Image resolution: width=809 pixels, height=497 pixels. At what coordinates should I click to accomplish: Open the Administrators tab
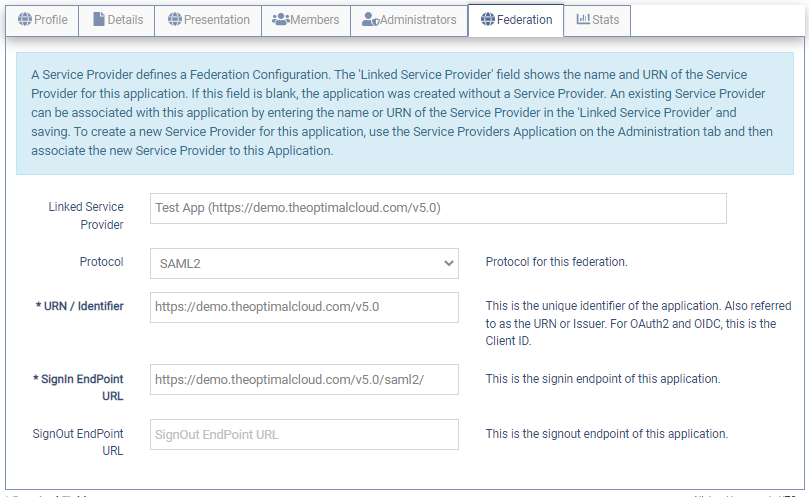pos(409,21)
